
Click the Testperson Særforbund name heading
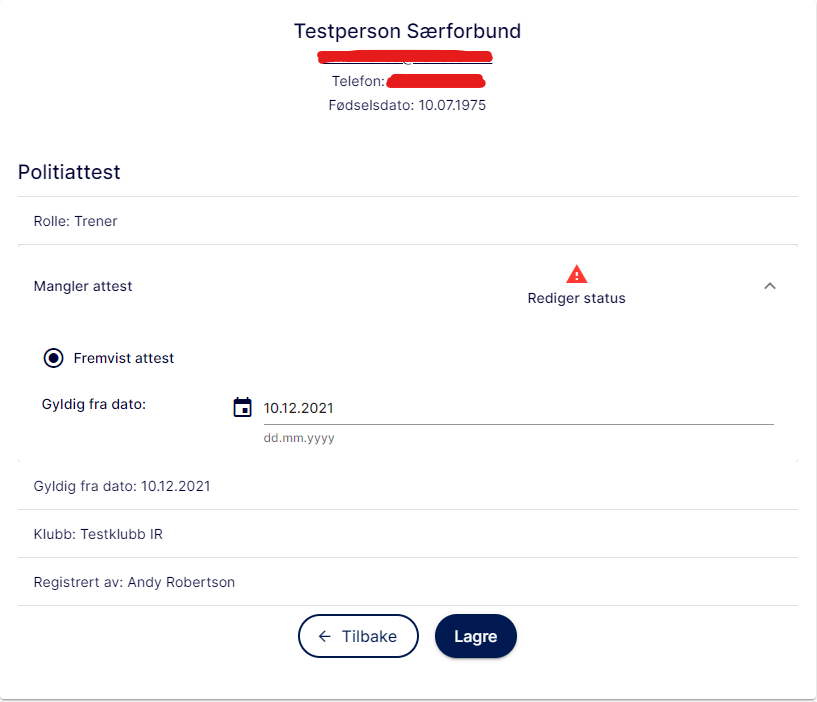click(407, 31)
